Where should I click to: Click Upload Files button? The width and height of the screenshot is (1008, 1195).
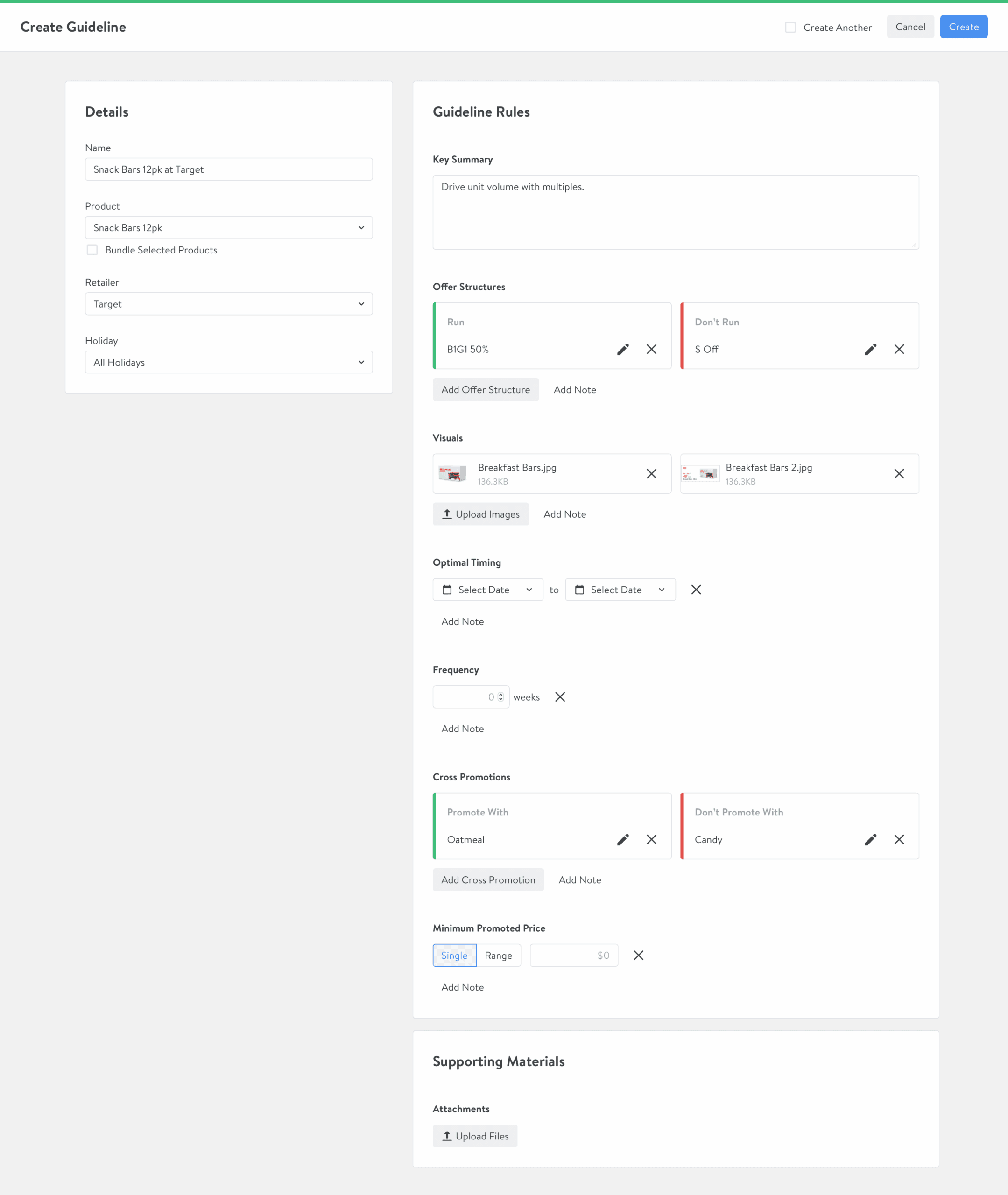click(475, 1136)
